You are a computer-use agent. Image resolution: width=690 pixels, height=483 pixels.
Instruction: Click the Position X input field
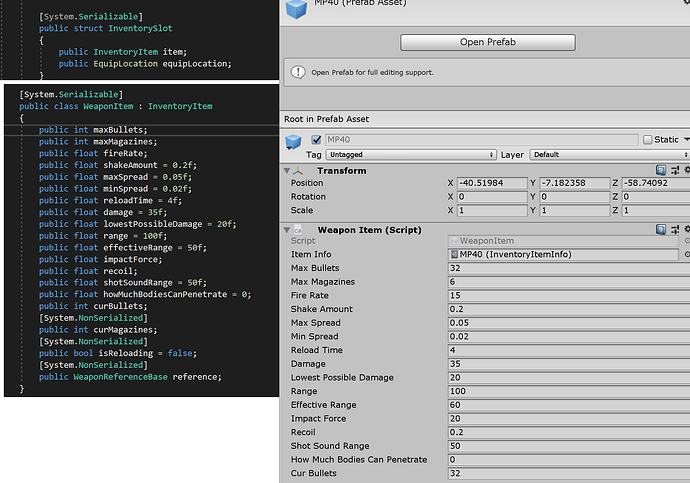click(x=491, y=183)
